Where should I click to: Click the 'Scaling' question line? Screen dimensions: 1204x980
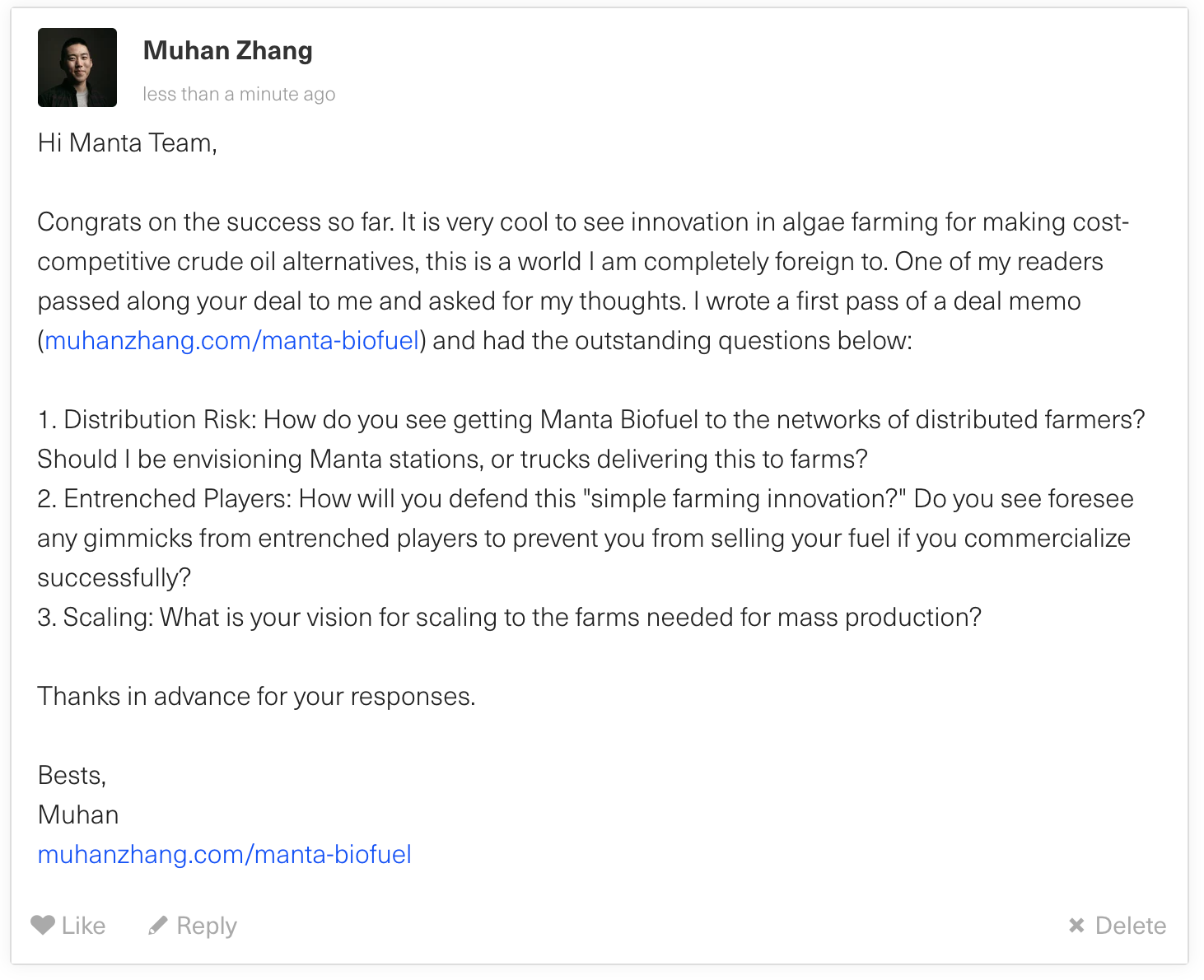tap(510, 617)
